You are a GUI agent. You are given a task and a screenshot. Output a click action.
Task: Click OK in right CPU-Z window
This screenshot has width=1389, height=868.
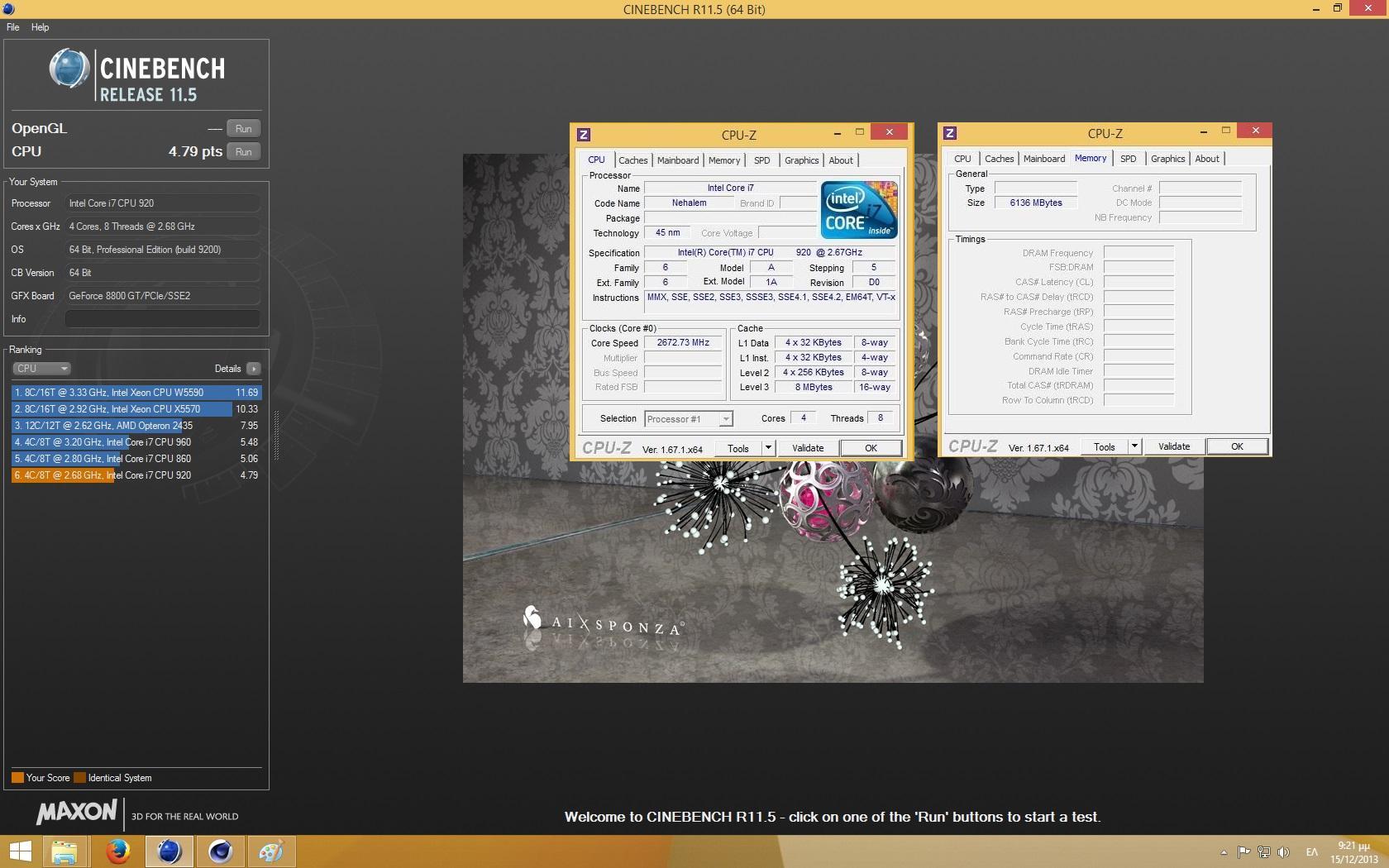(1237, 446)
